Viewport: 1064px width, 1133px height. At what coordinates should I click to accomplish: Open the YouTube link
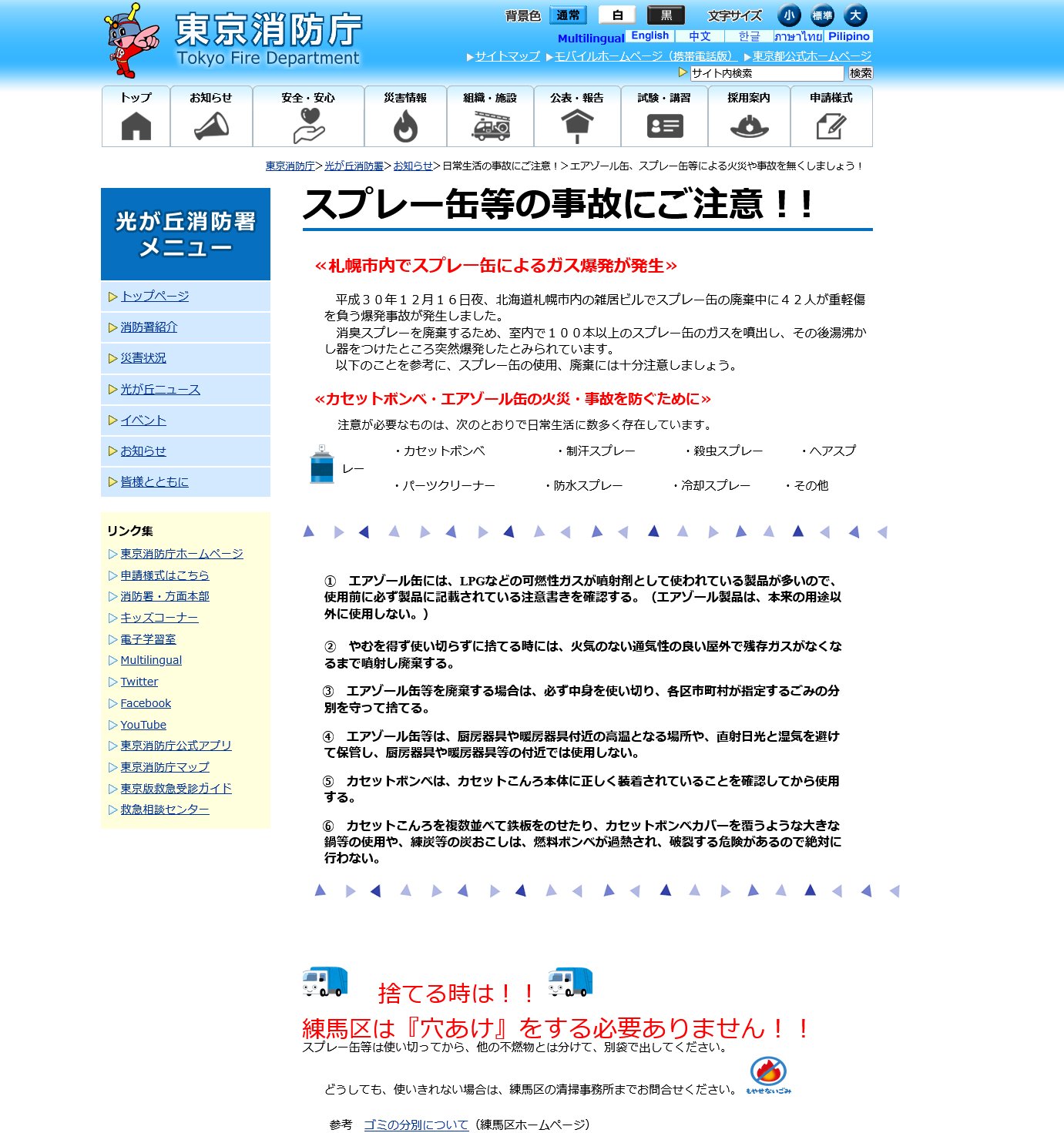(143, 725)
